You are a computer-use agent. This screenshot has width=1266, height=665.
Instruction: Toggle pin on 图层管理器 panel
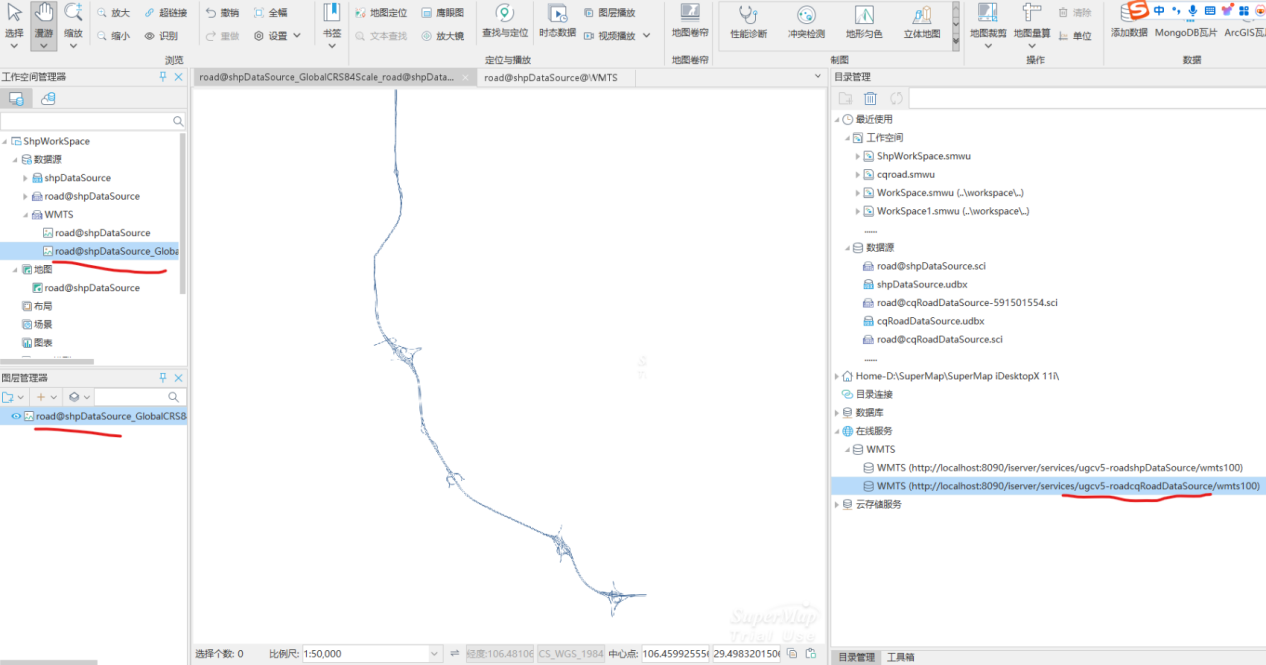click(163, 378)
